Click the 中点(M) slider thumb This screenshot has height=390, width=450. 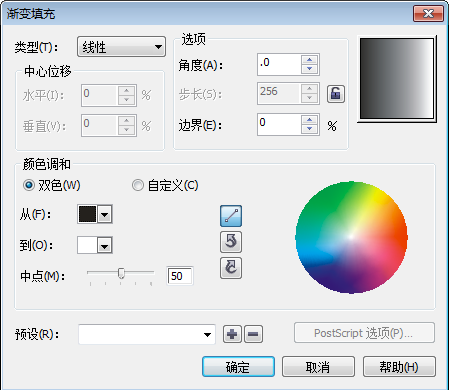tap(121, 273)
